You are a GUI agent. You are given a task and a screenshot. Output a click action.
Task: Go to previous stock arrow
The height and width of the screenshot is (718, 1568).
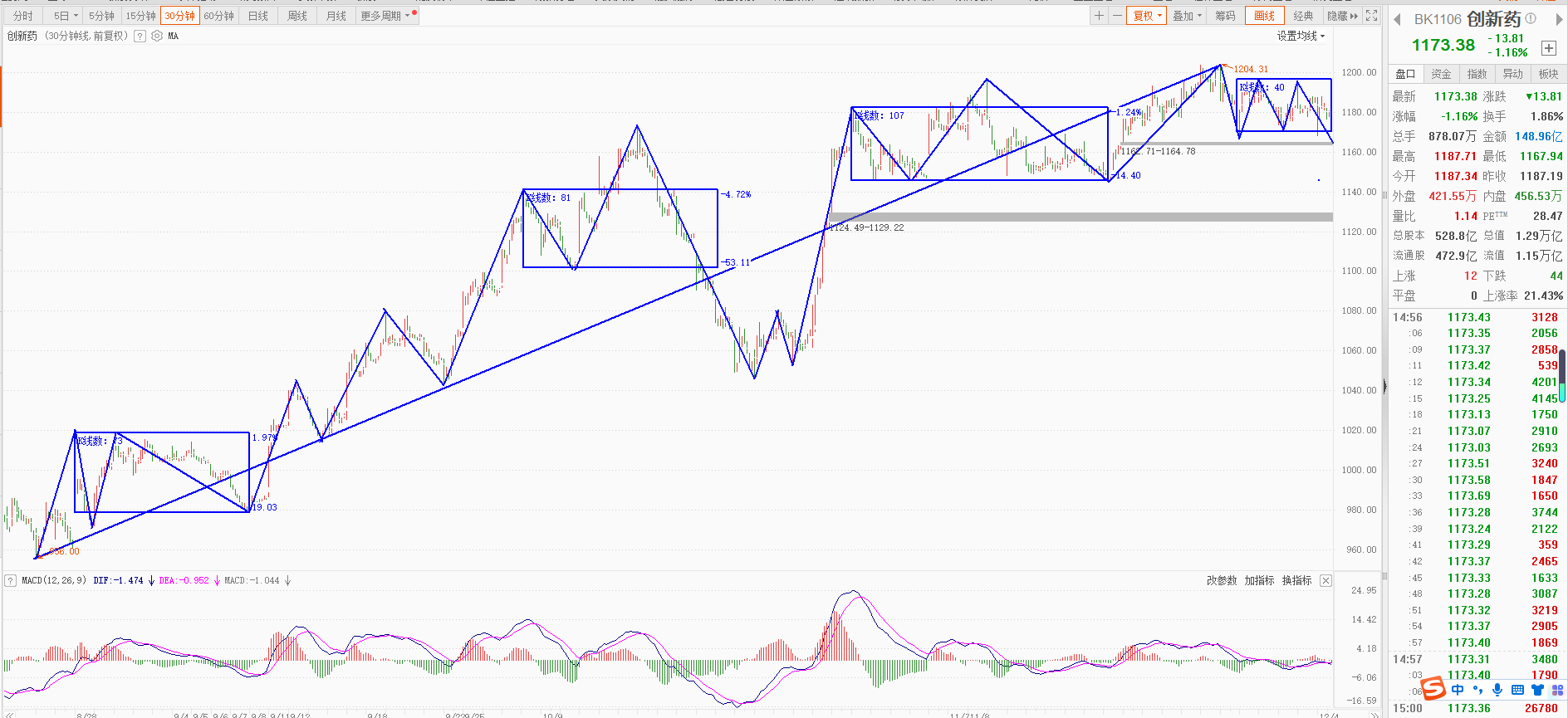[1397, 19]
